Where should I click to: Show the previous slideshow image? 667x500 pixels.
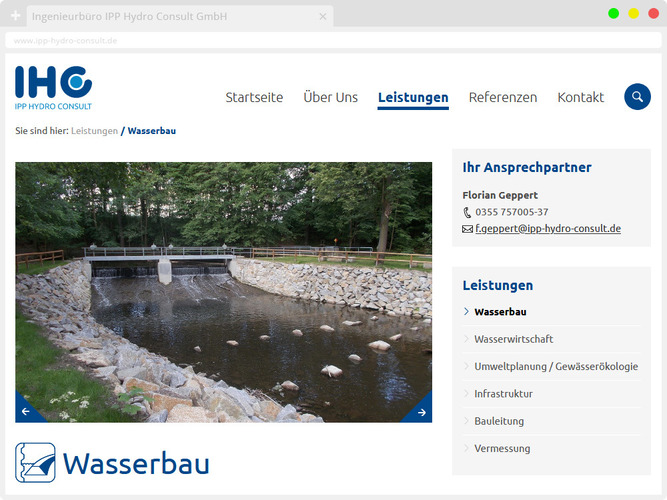coord(26,411)
